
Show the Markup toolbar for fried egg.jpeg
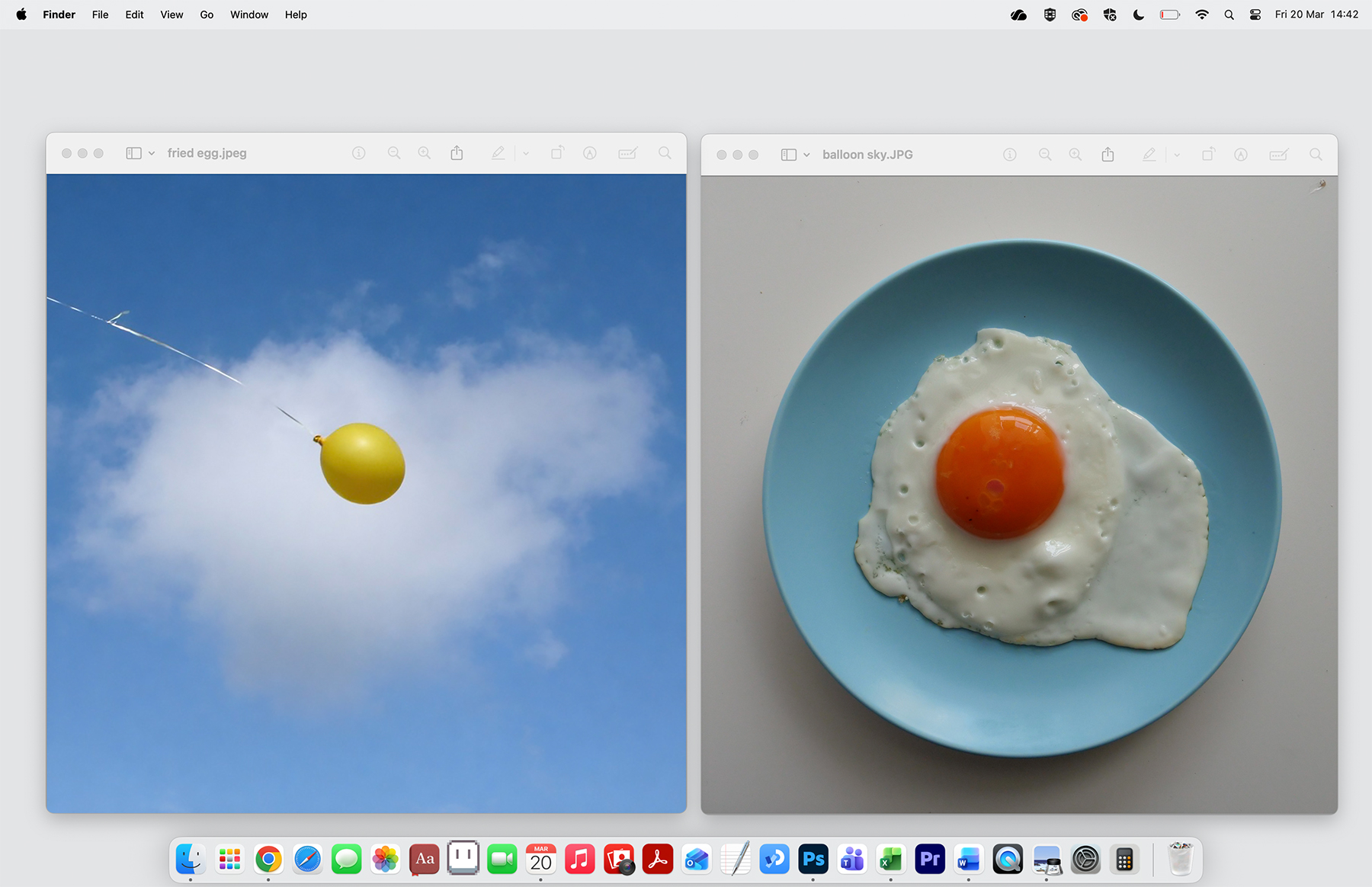pos(627,152)
